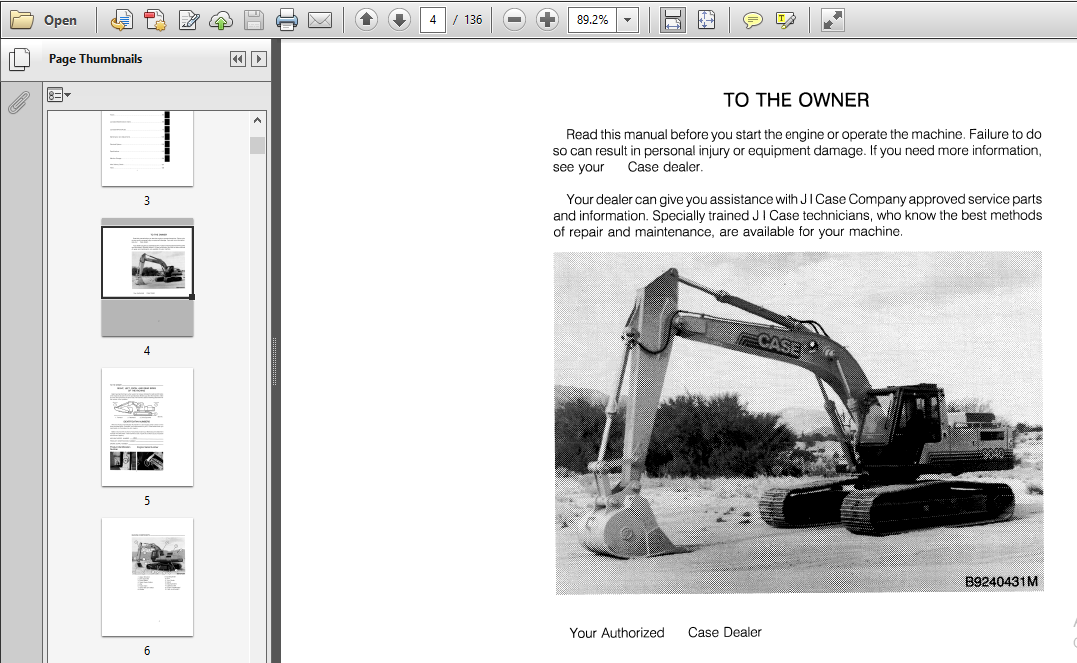
Task: Click the print icon
Action: click(x=286, y=20)
